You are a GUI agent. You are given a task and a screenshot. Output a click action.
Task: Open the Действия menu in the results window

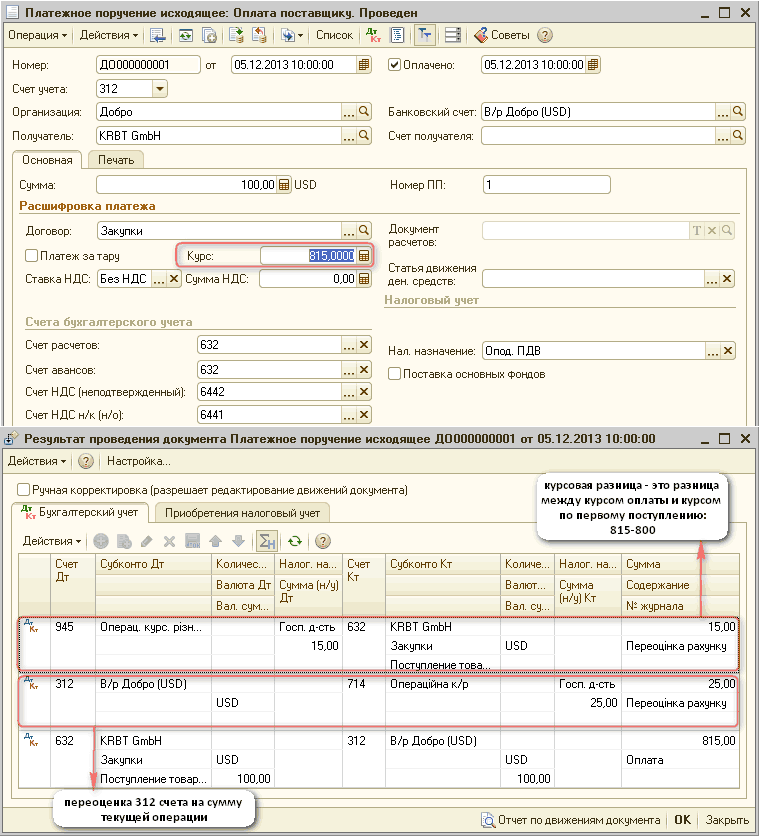pyautogui.click(x=37, y=461)
